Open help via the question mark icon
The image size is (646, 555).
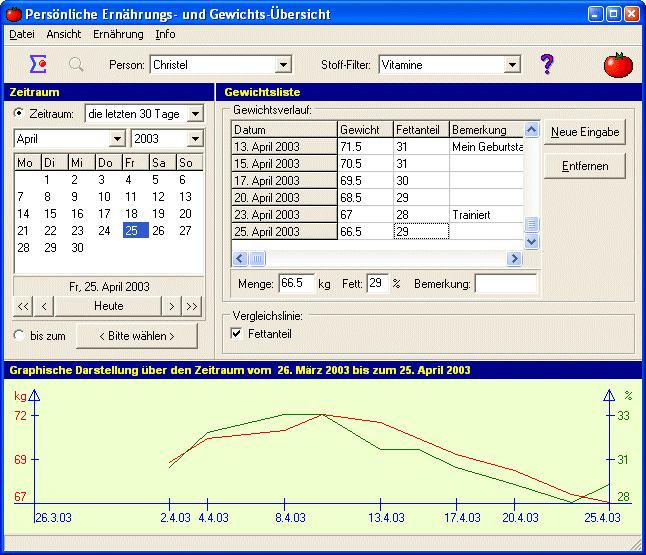click(547, 64)
